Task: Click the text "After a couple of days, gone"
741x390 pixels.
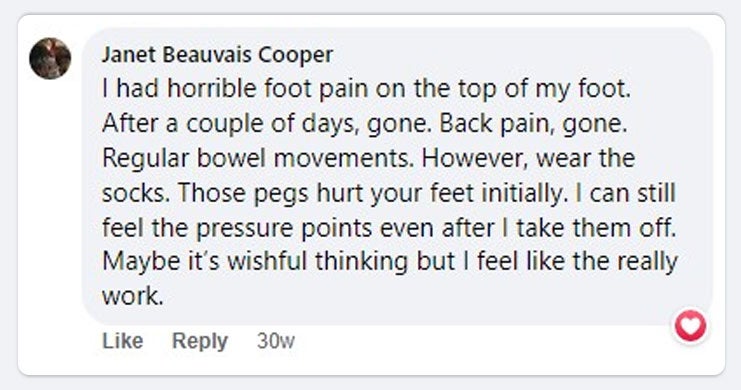Action: (x=266, y=124)
